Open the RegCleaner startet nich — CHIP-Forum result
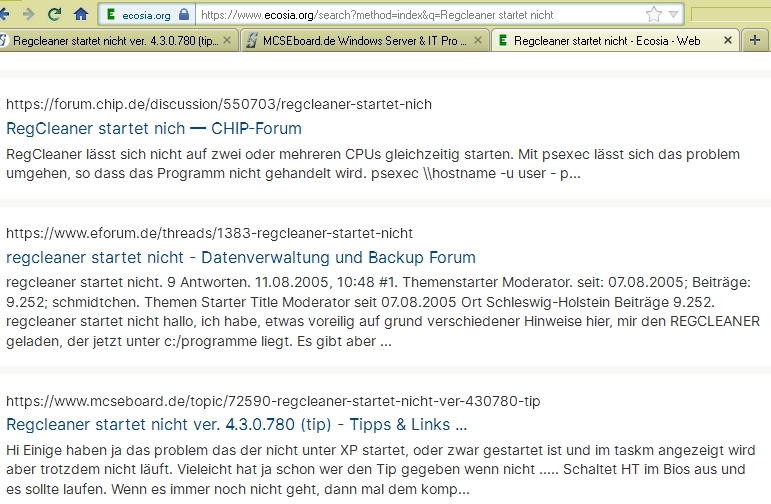Image resolution: width=771 pixels, height=504 pixels. (154, 128)
